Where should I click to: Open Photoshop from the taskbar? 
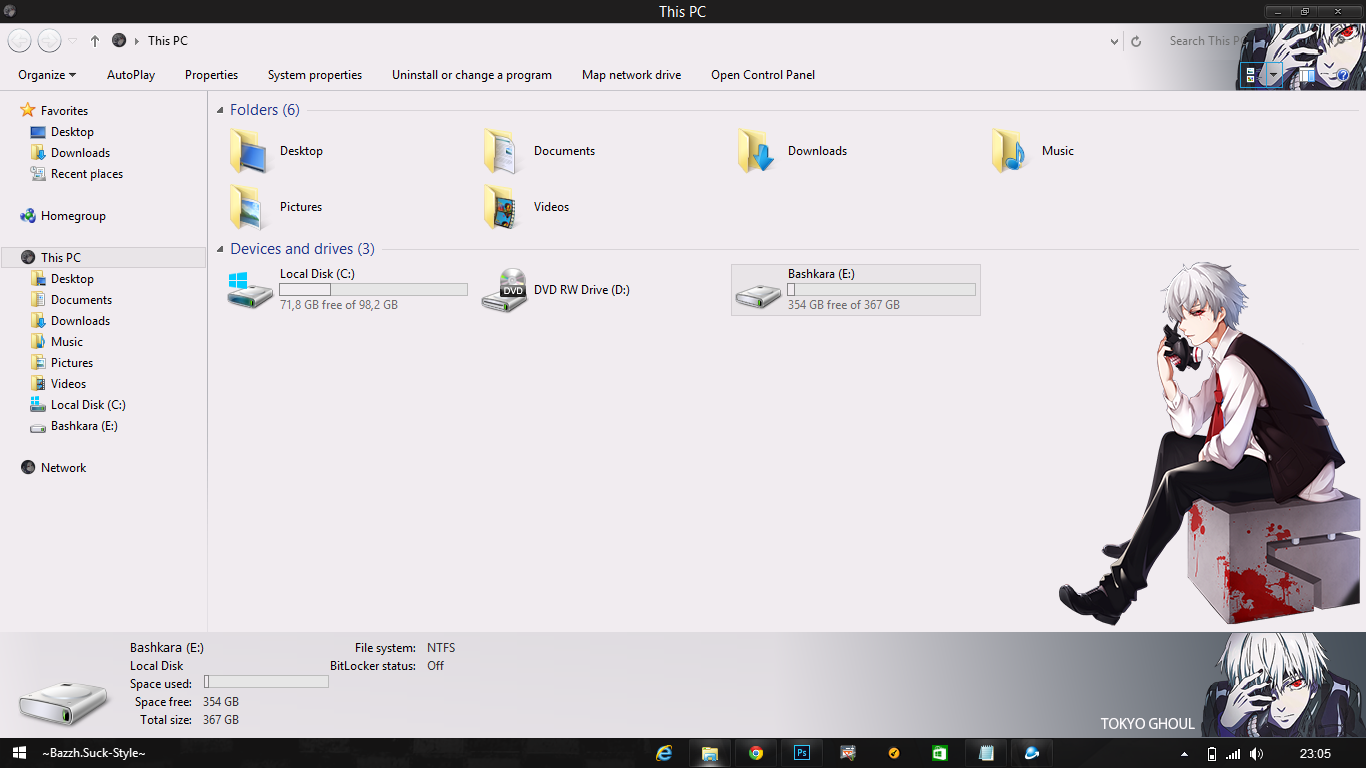pos(802,753)
